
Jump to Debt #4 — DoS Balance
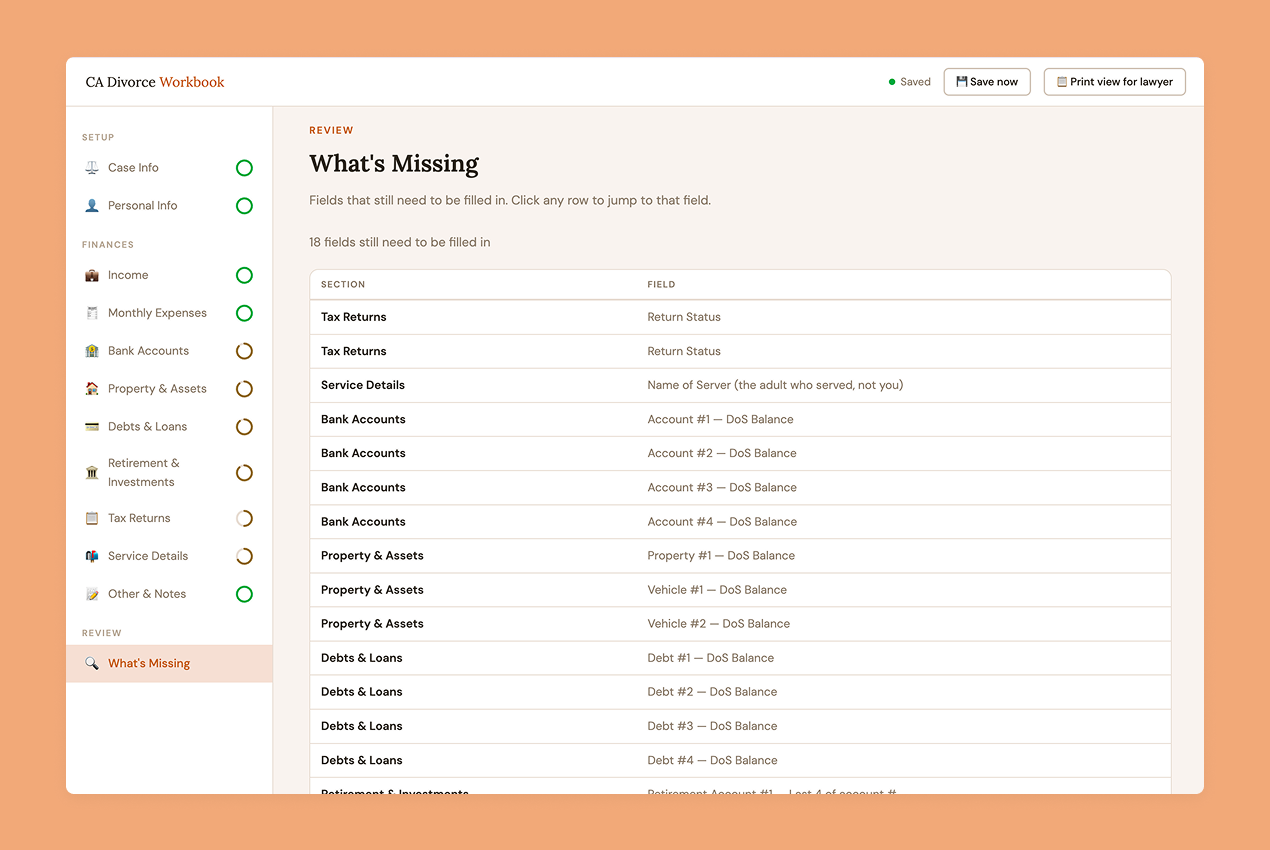[740, 760]
